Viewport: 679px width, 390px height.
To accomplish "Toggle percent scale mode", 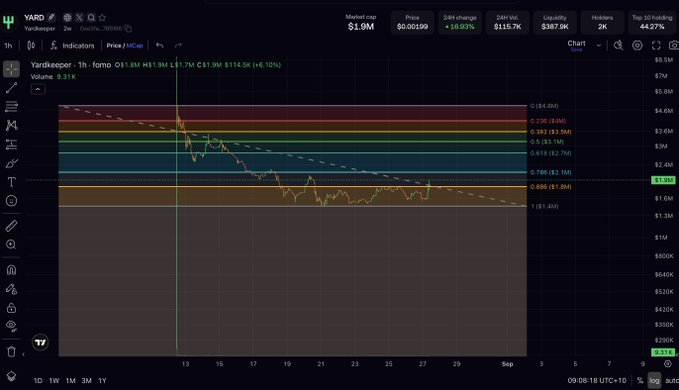I will pos(640,380).
